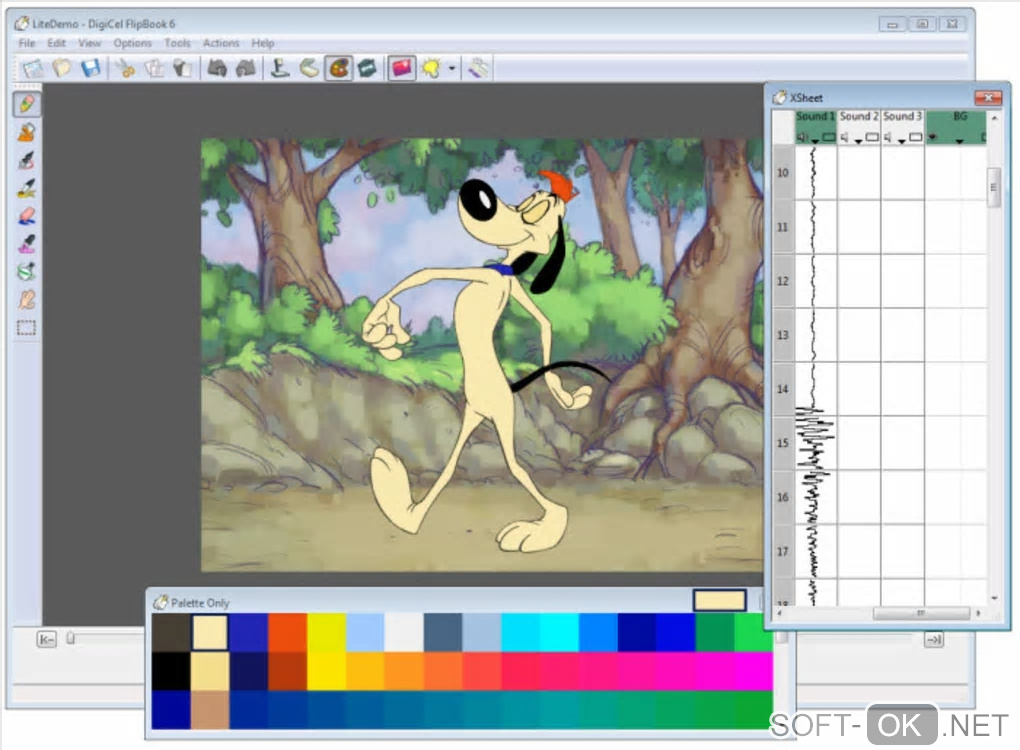Pick the black swatch in palette

pos(171,671)
